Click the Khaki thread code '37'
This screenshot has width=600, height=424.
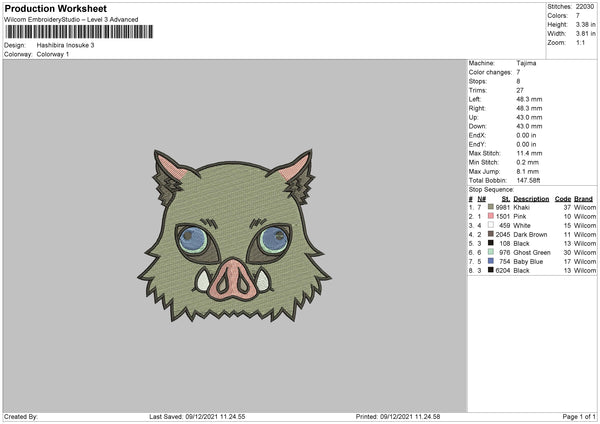coord(567,207)
